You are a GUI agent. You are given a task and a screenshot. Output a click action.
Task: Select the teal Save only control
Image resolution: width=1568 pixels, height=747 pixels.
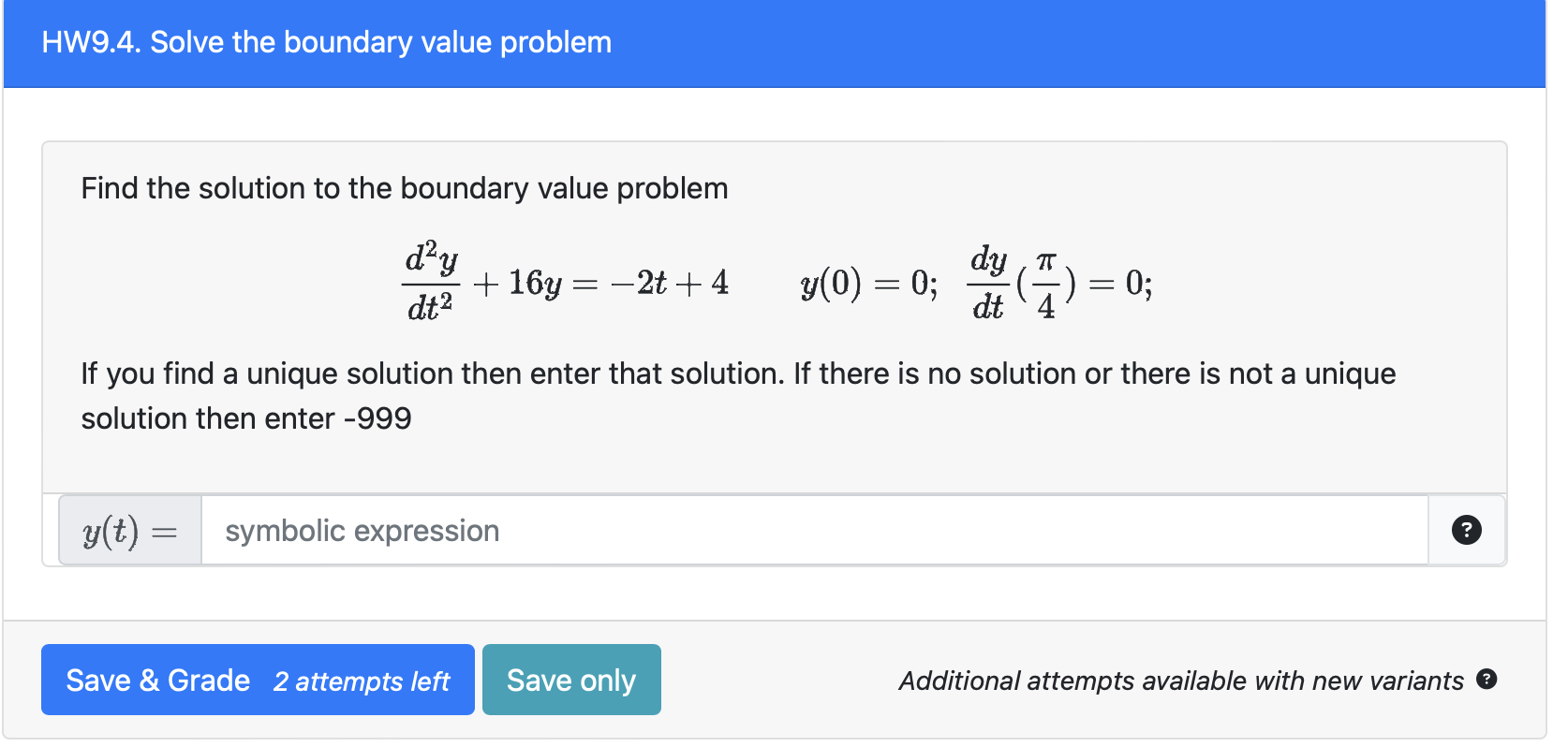(571, 680)
